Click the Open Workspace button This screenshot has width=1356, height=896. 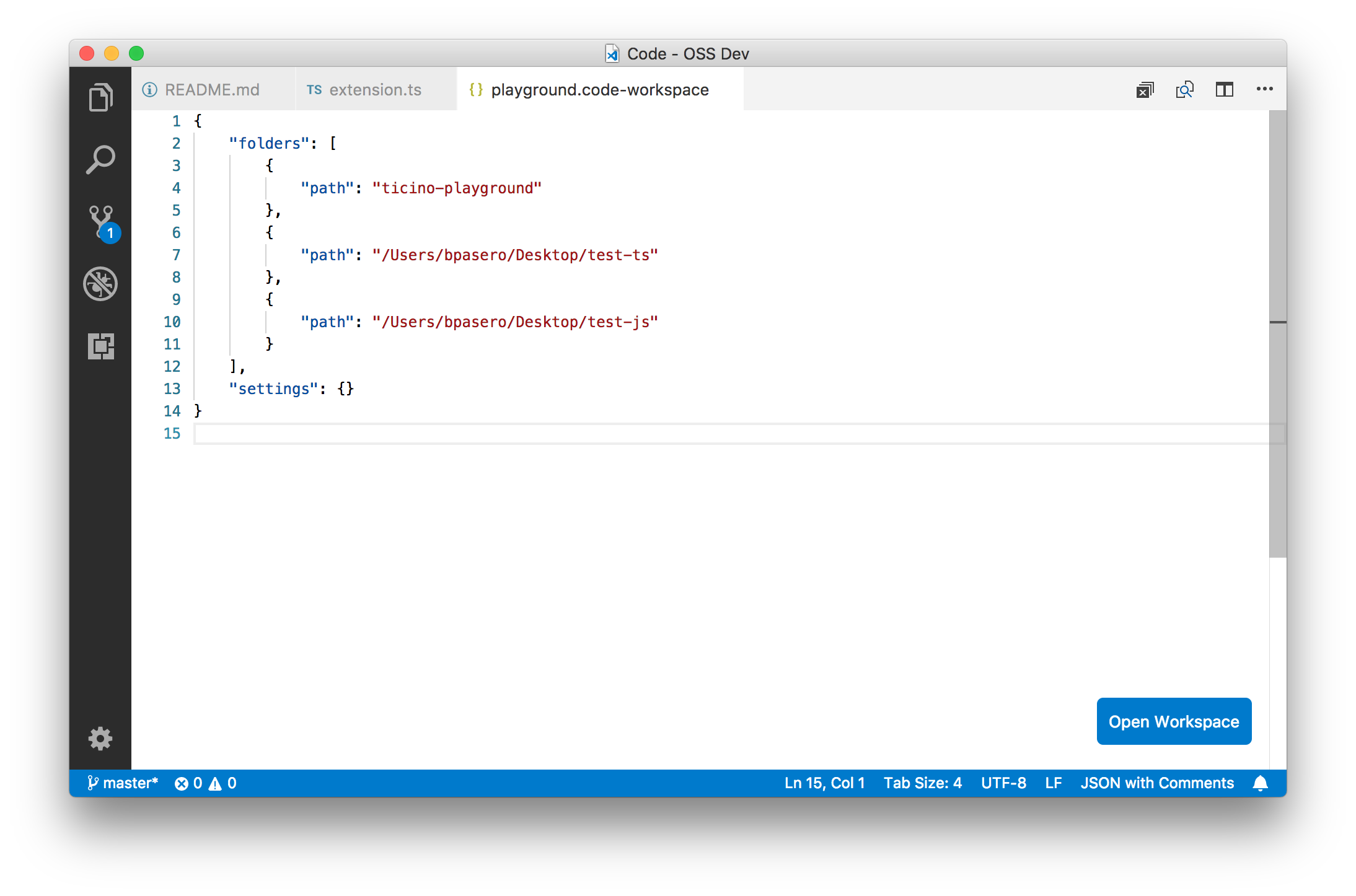pos(1174,721)
